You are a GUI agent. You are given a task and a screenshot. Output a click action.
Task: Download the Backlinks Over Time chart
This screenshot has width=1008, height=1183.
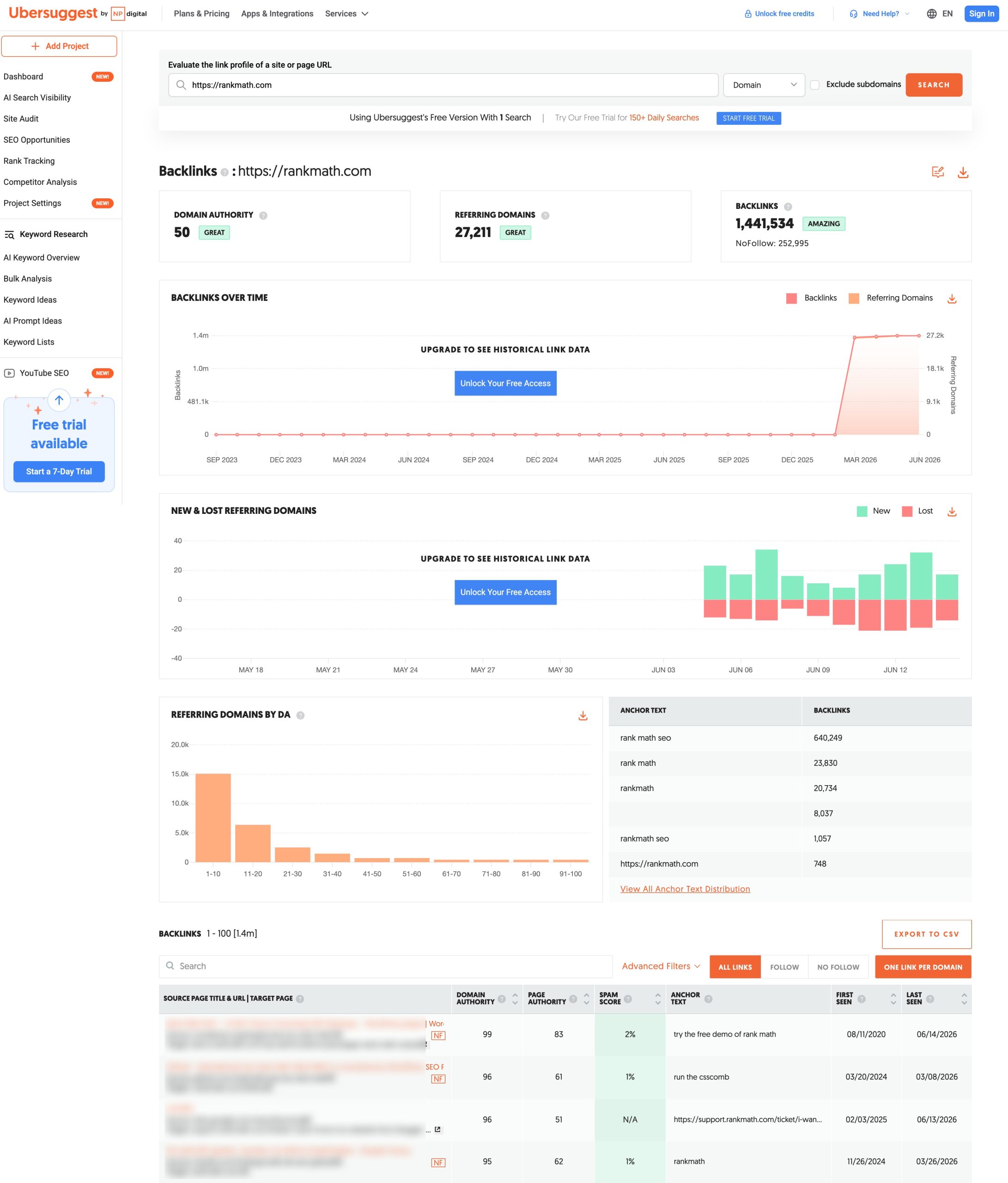coord(952,299)
